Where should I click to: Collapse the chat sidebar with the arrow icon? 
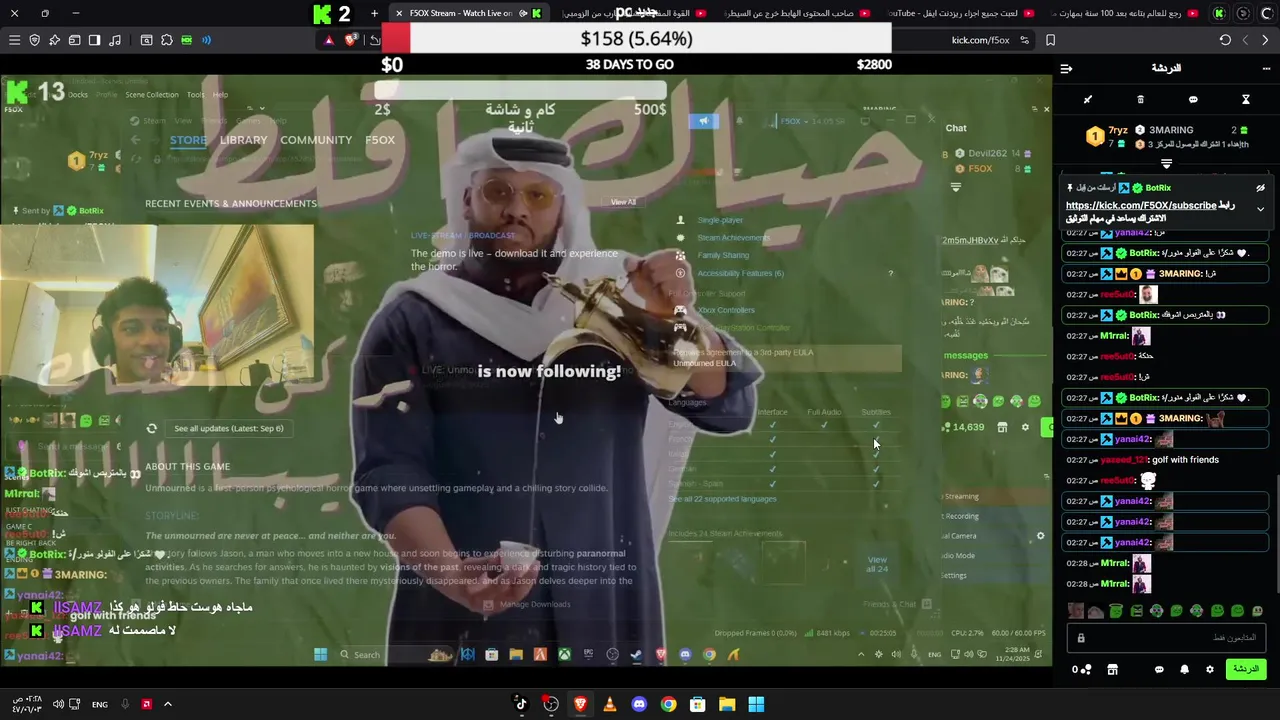coord(1066,68)
